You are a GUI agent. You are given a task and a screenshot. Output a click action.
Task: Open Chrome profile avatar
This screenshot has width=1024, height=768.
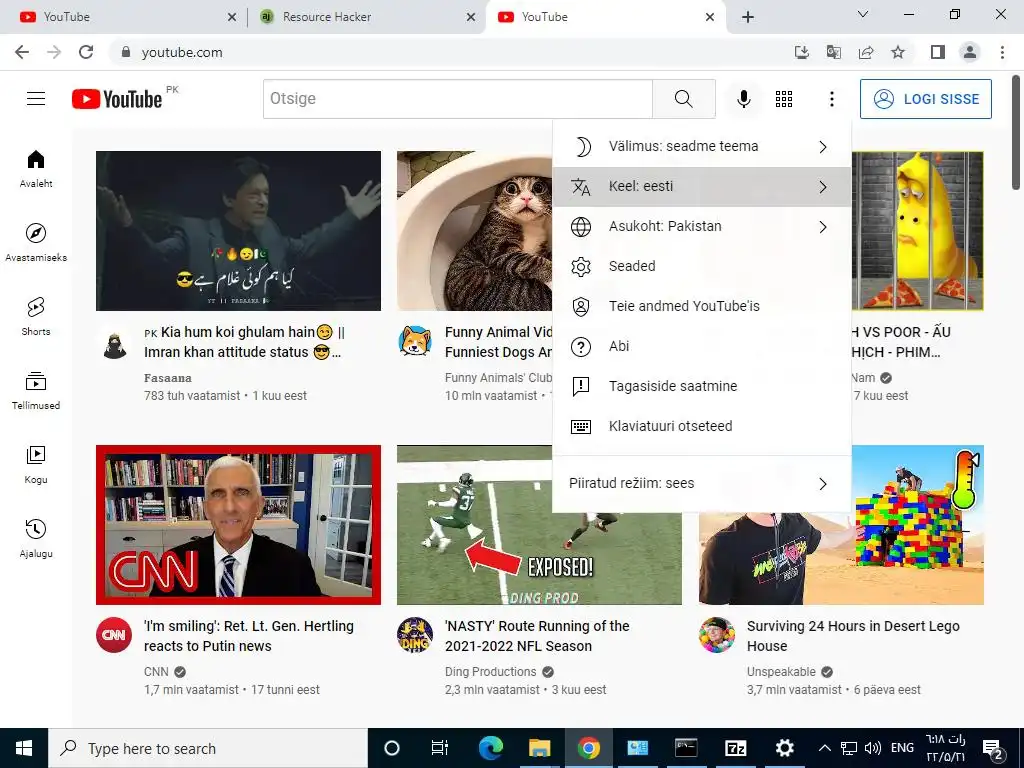[970, 52]
